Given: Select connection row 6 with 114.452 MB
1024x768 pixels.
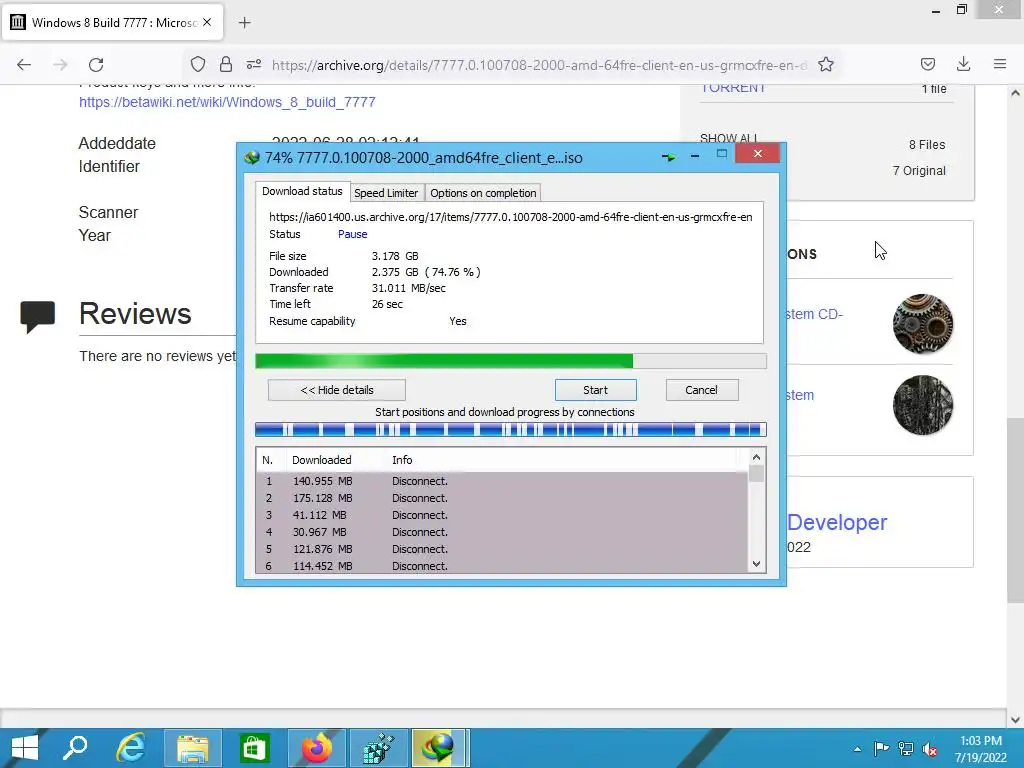Looking at the screenshot, I should 502,566.
